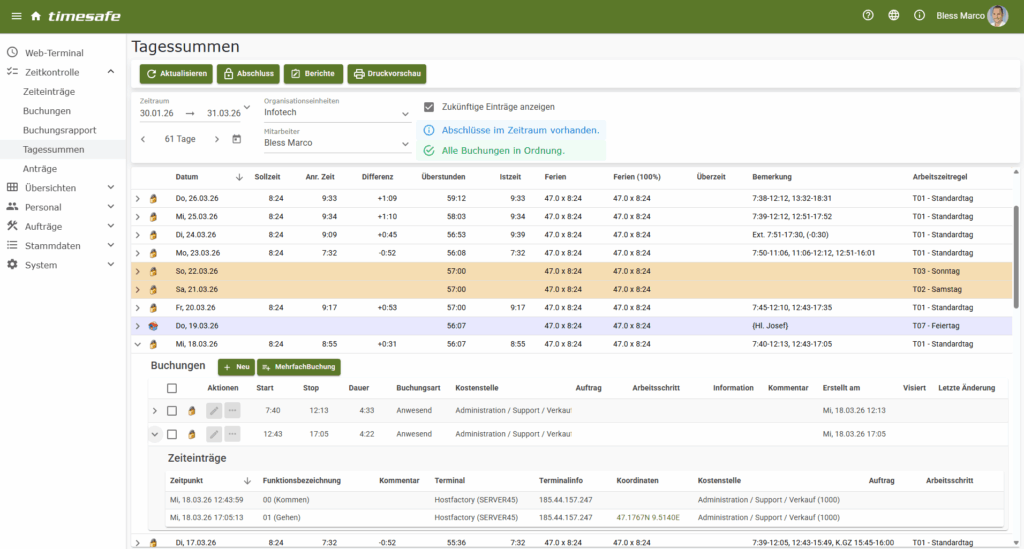Expand the Übersichten sidebar section
Screen dimensions: 1024x549
pos(110,187)
